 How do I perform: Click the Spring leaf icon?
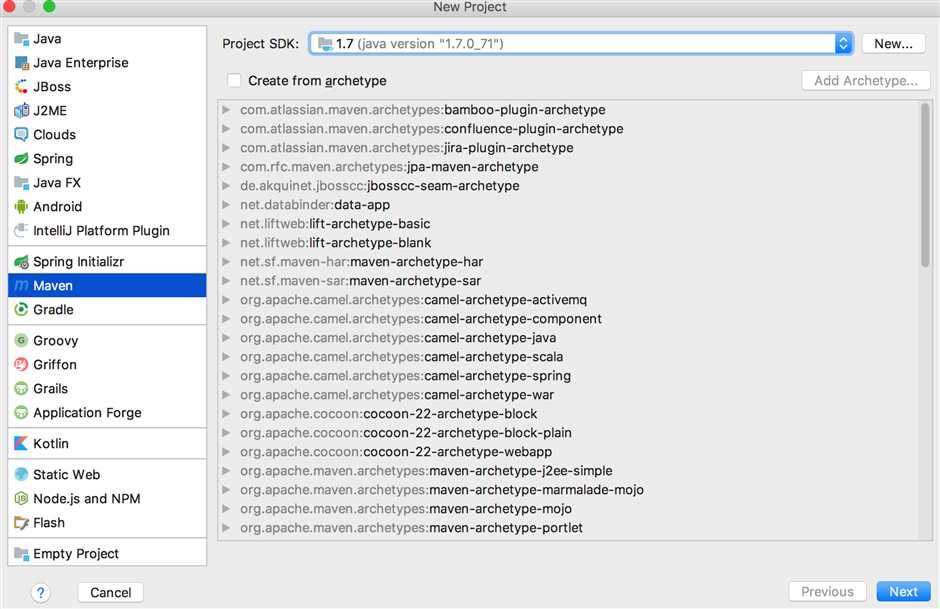tap(21, 159)
